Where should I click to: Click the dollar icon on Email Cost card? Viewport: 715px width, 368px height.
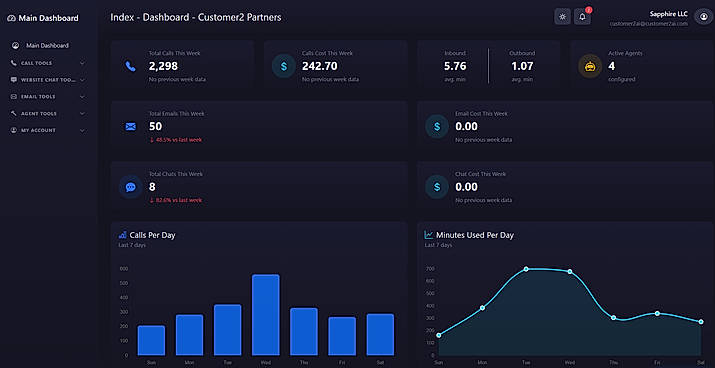click(x=437, y=126)
